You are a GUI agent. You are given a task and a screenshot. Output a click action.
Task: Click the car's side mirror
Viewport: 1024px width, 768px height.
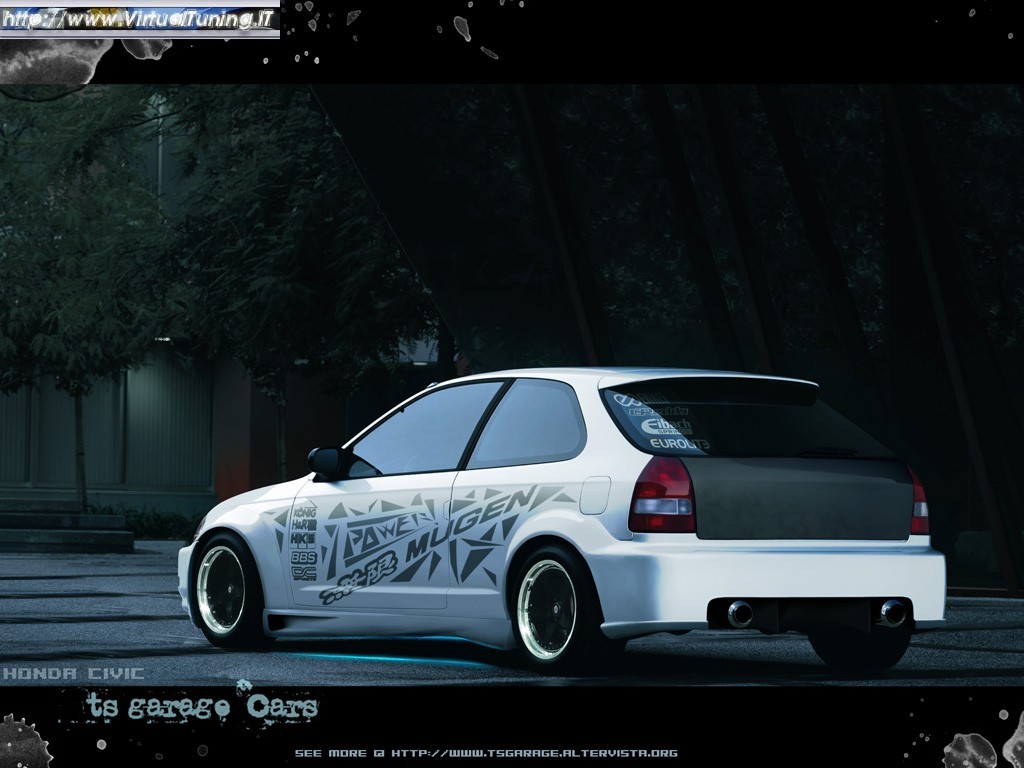coord(326,462)
